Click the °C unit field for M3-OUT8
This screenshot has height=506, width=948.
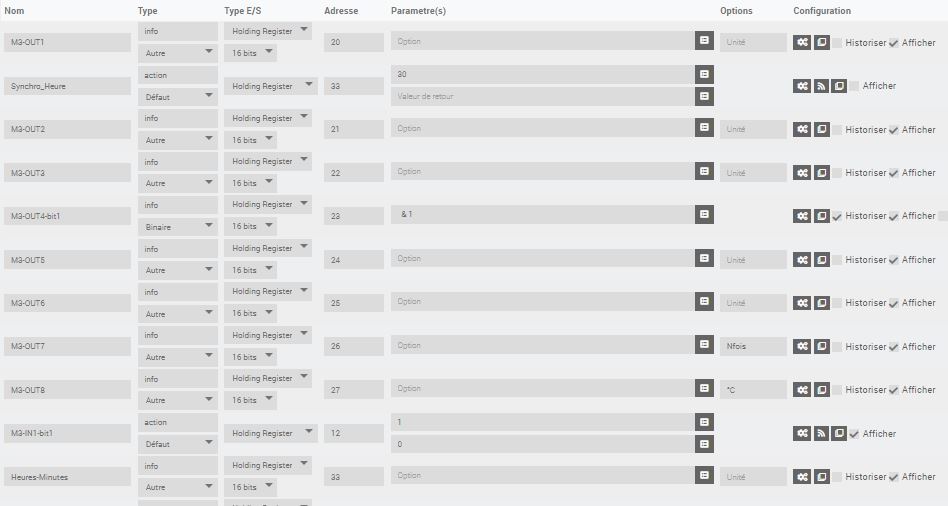753,390
